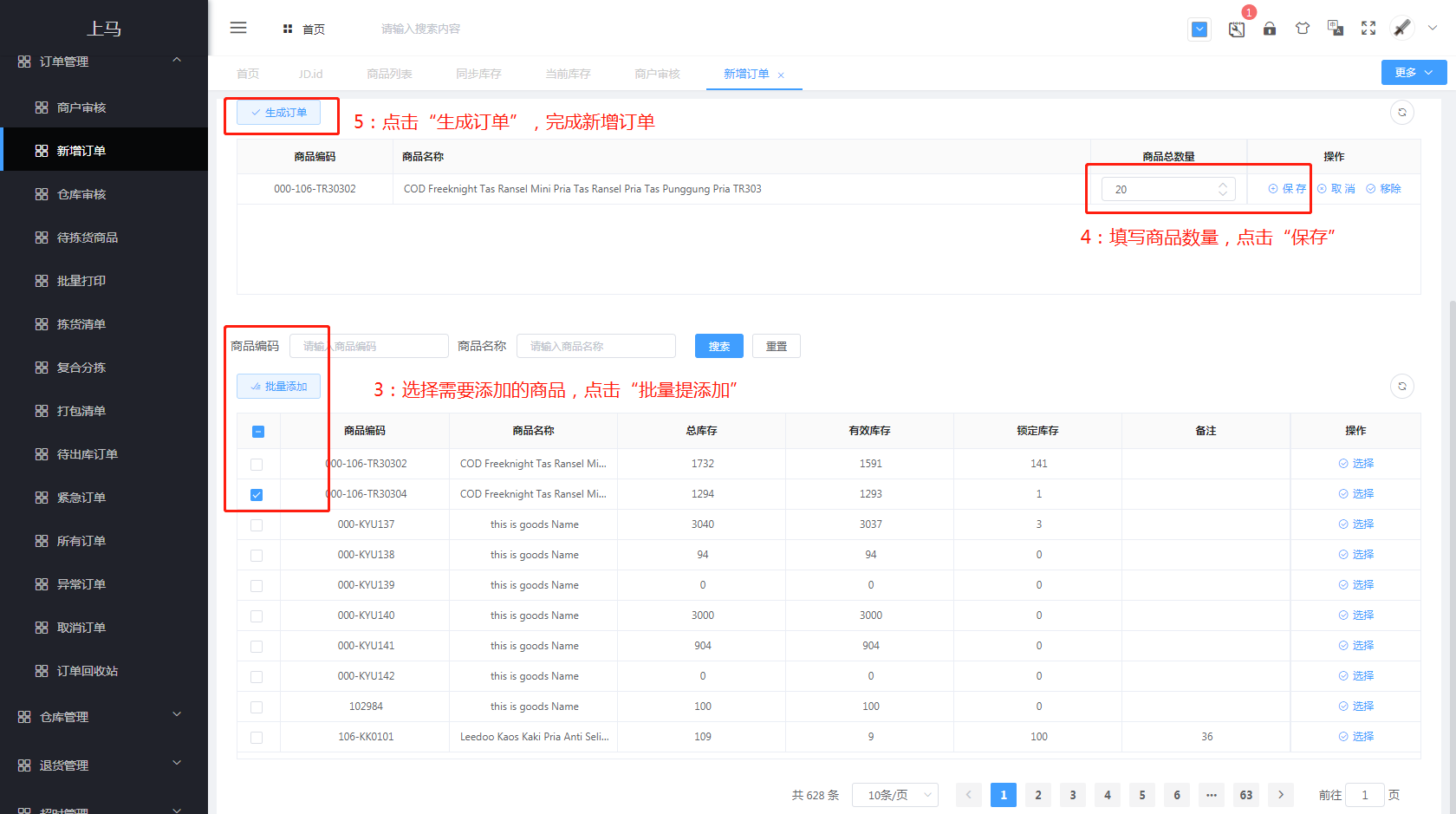Switch to the 当前库存 tab

click(568, 74)
